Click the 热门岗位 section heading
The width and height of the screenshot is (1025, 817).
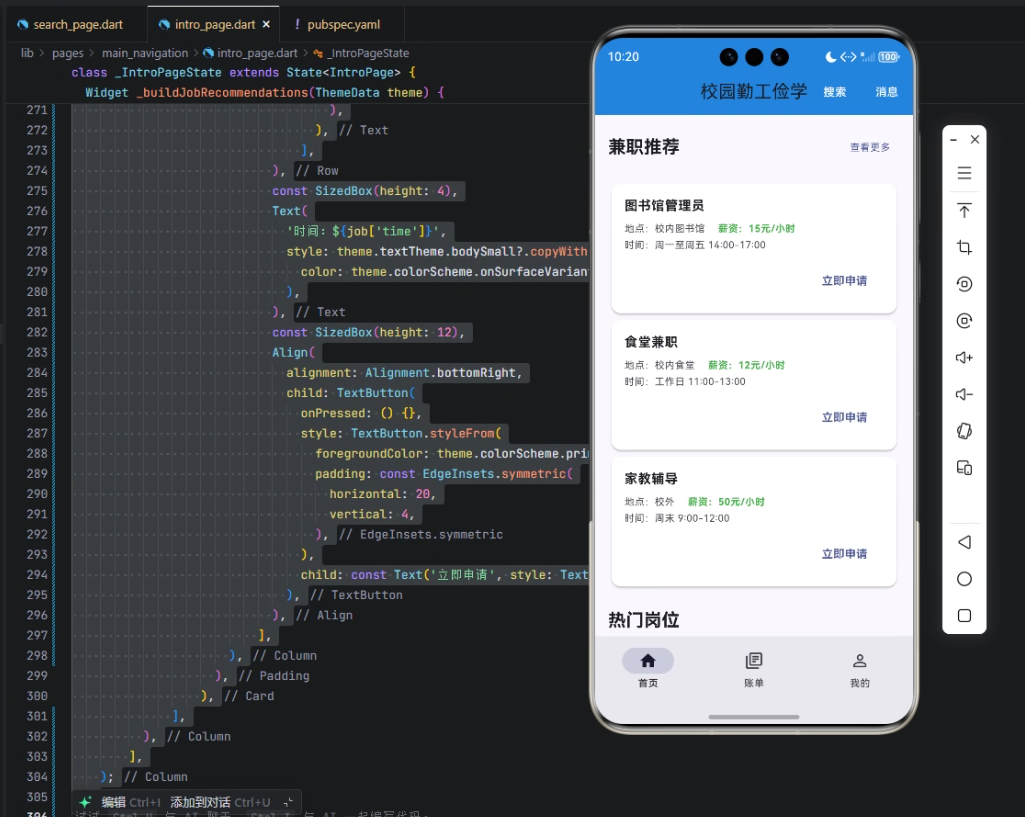coord(644,620)
